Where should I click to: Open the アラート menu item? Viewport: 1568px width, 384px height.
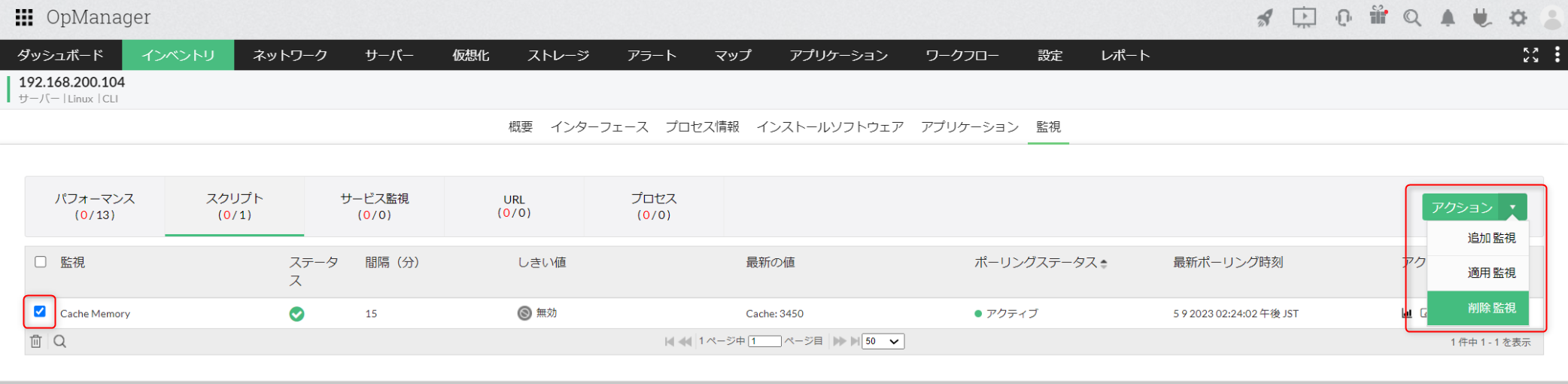coord(652,56)
